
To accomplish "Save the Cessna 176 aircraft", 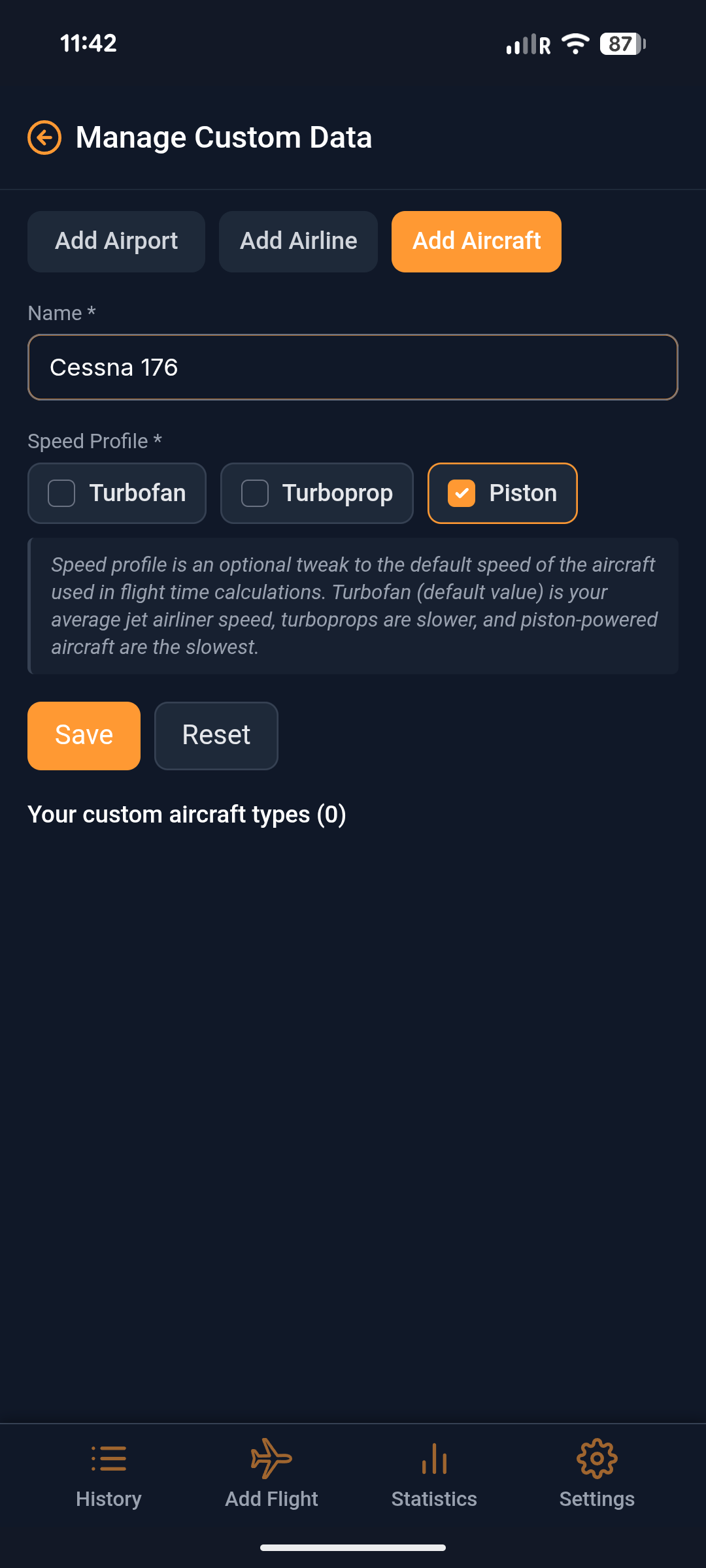I will pos(84,735).
